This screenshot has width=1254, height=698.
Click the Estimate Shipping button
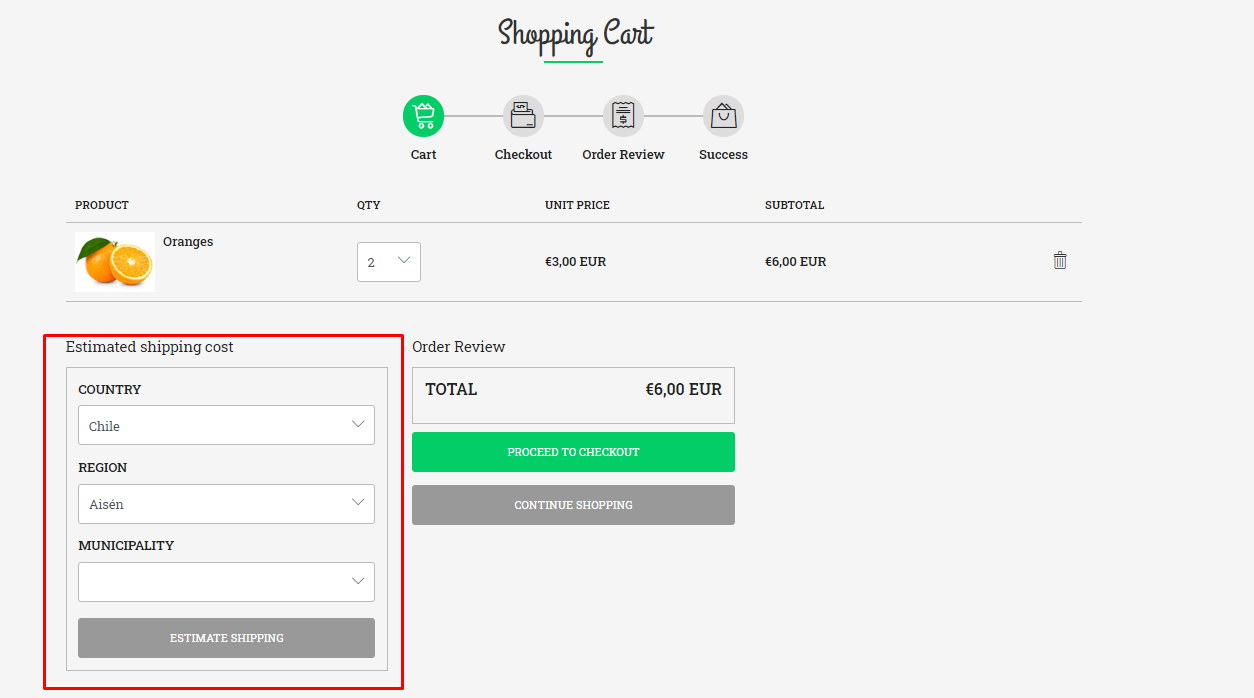pyautogui.click(x=226, y=638)
